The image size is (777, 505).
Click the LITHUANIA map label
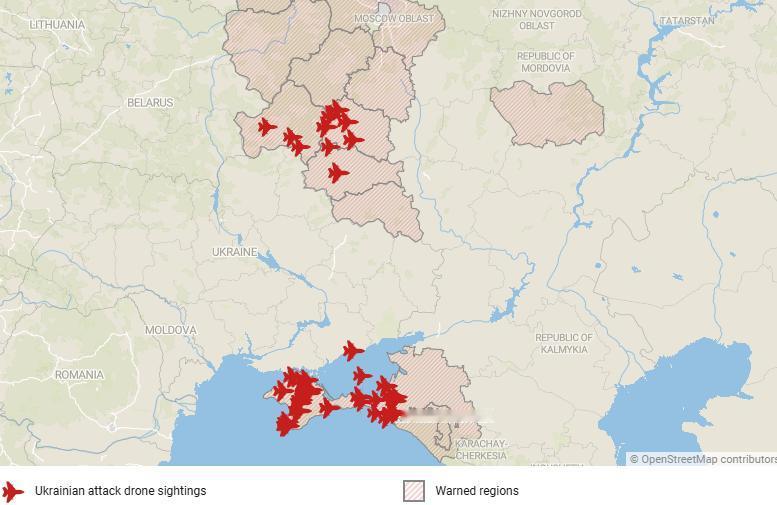[x=57, y=24]
